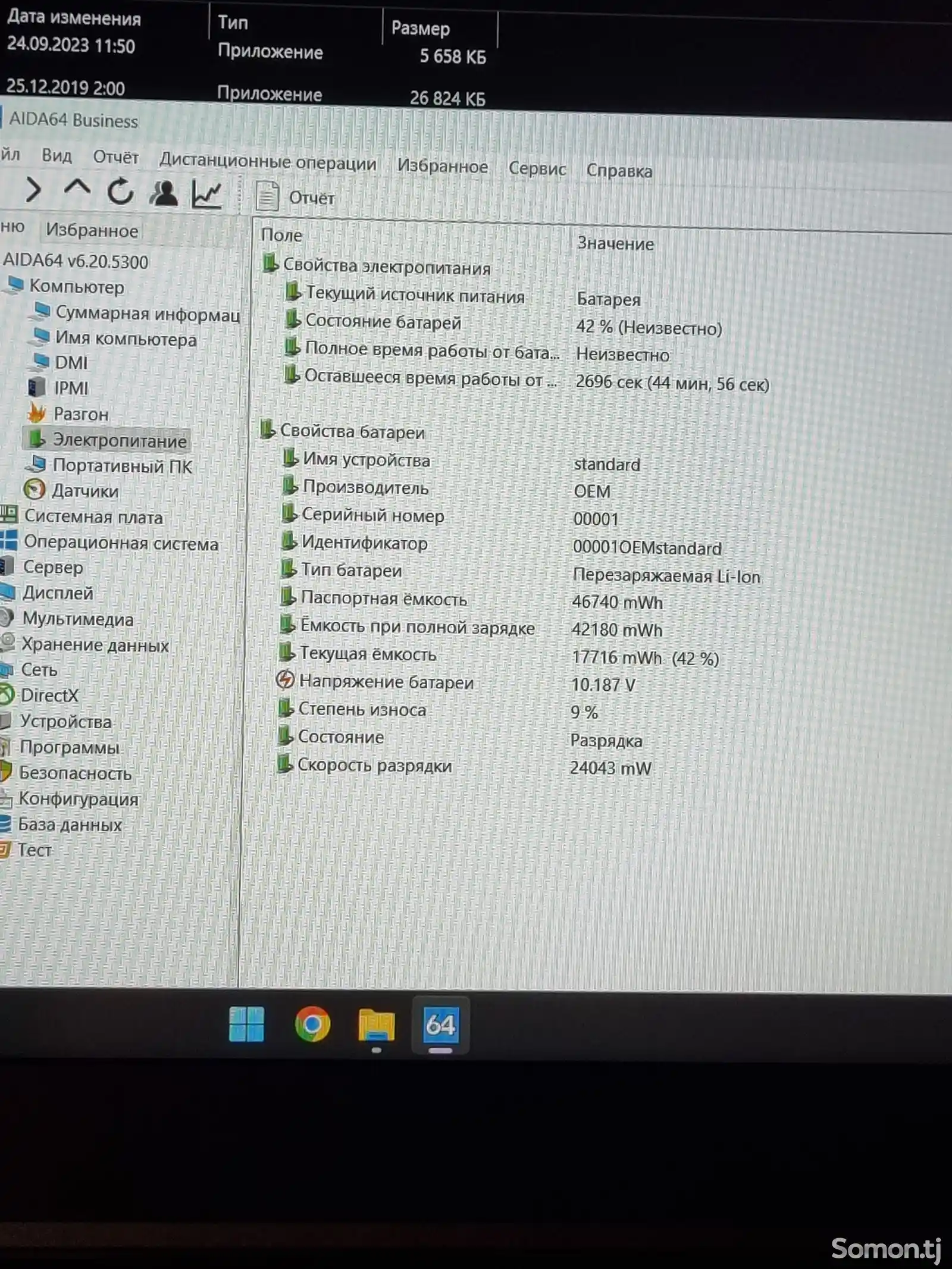Switch to the Избранное sidebar tab
Screen dimensions: 952x1269
point(92,230)
